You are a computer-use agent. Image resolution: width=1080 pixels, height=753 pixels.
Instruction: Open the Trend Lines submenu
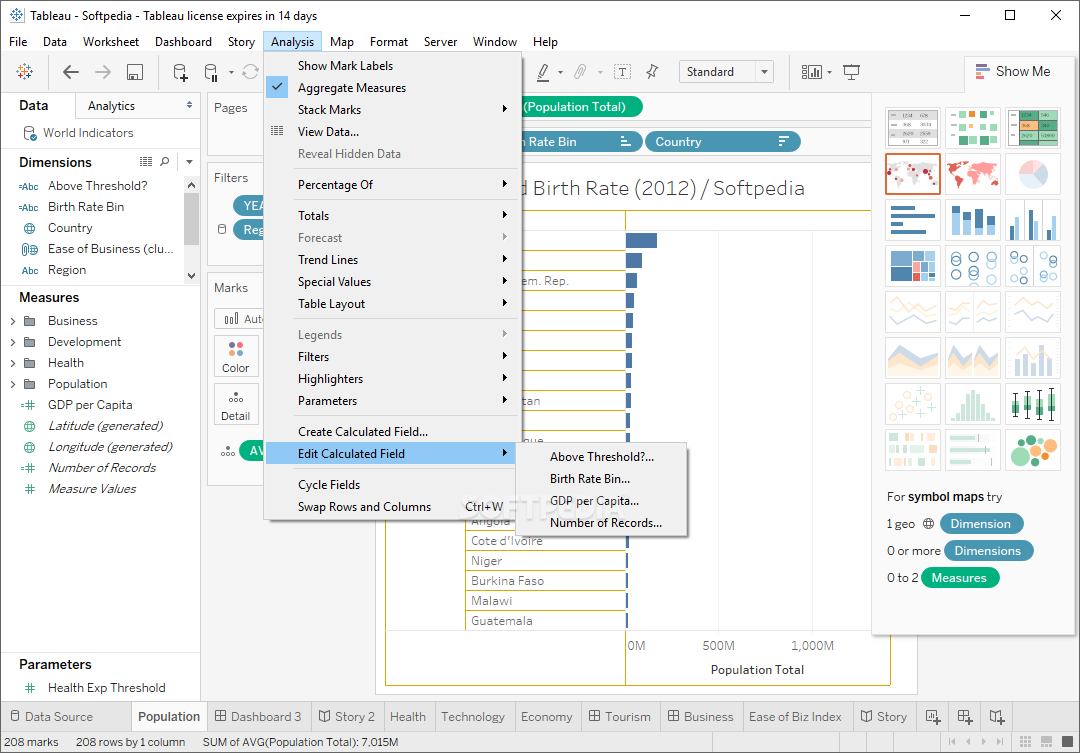[x=392, y=260]
